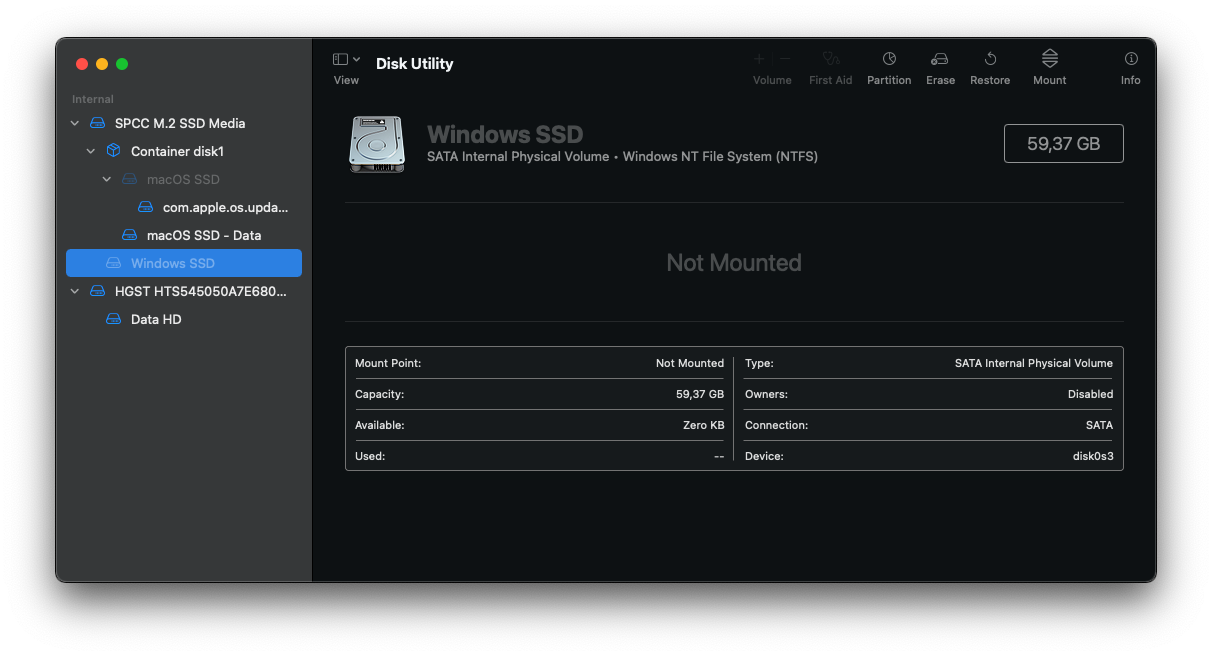Click the Internal sidebar section header
This screenshot has height=656, width=1212.
coord(93,99)
